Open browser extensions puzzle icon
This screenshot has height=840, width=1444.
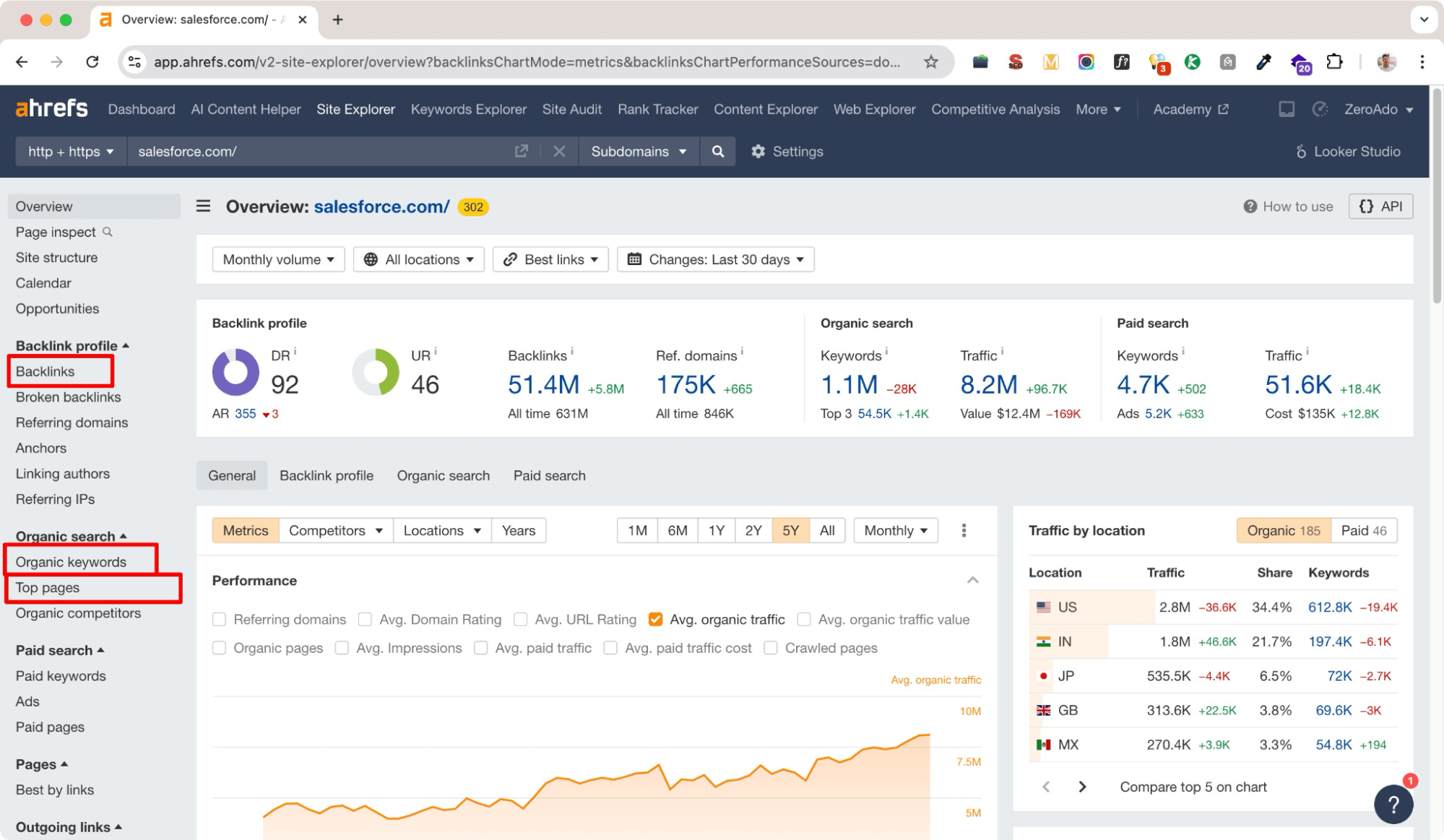[x=1334, y=62]
